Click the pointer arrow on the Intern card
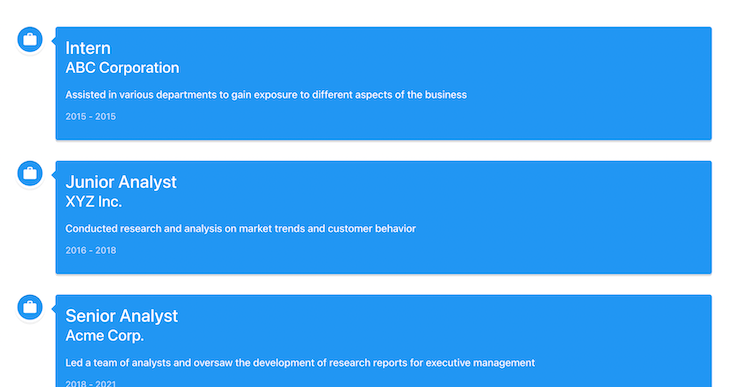The image size is (730, 387). coord(54,41)
